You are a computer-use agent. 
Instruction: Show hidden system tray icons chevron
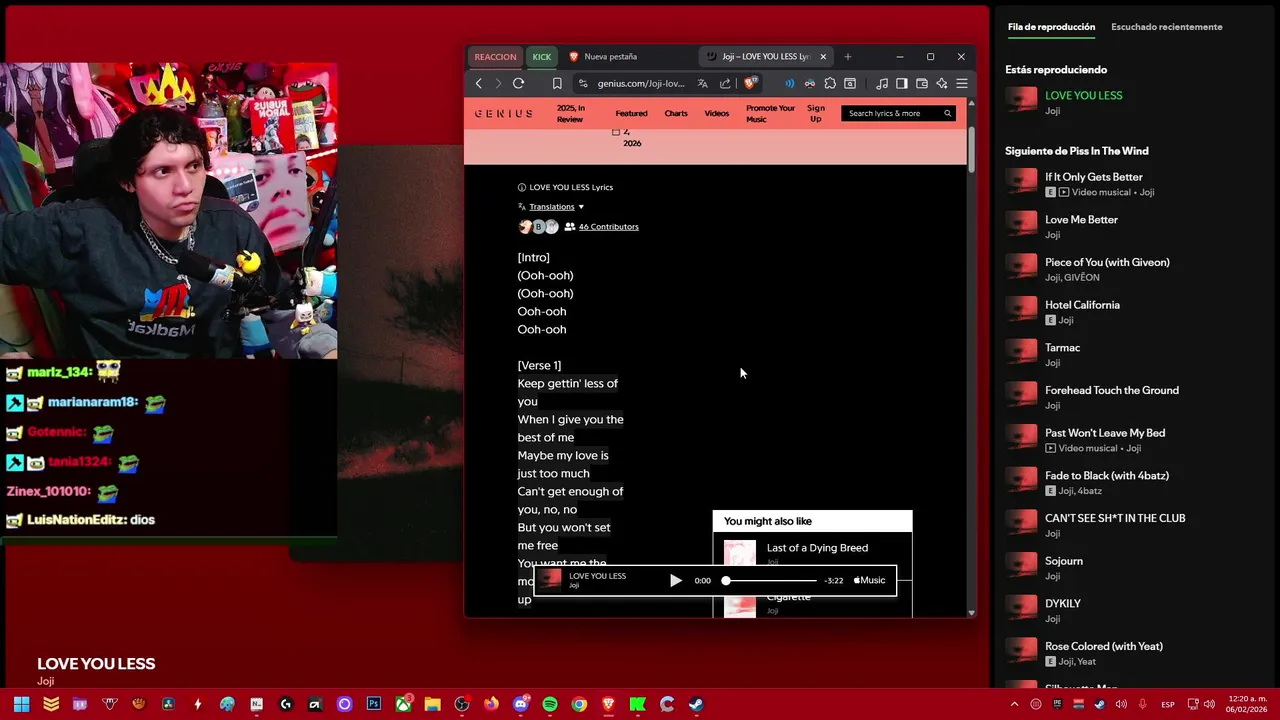(1015, 704)
